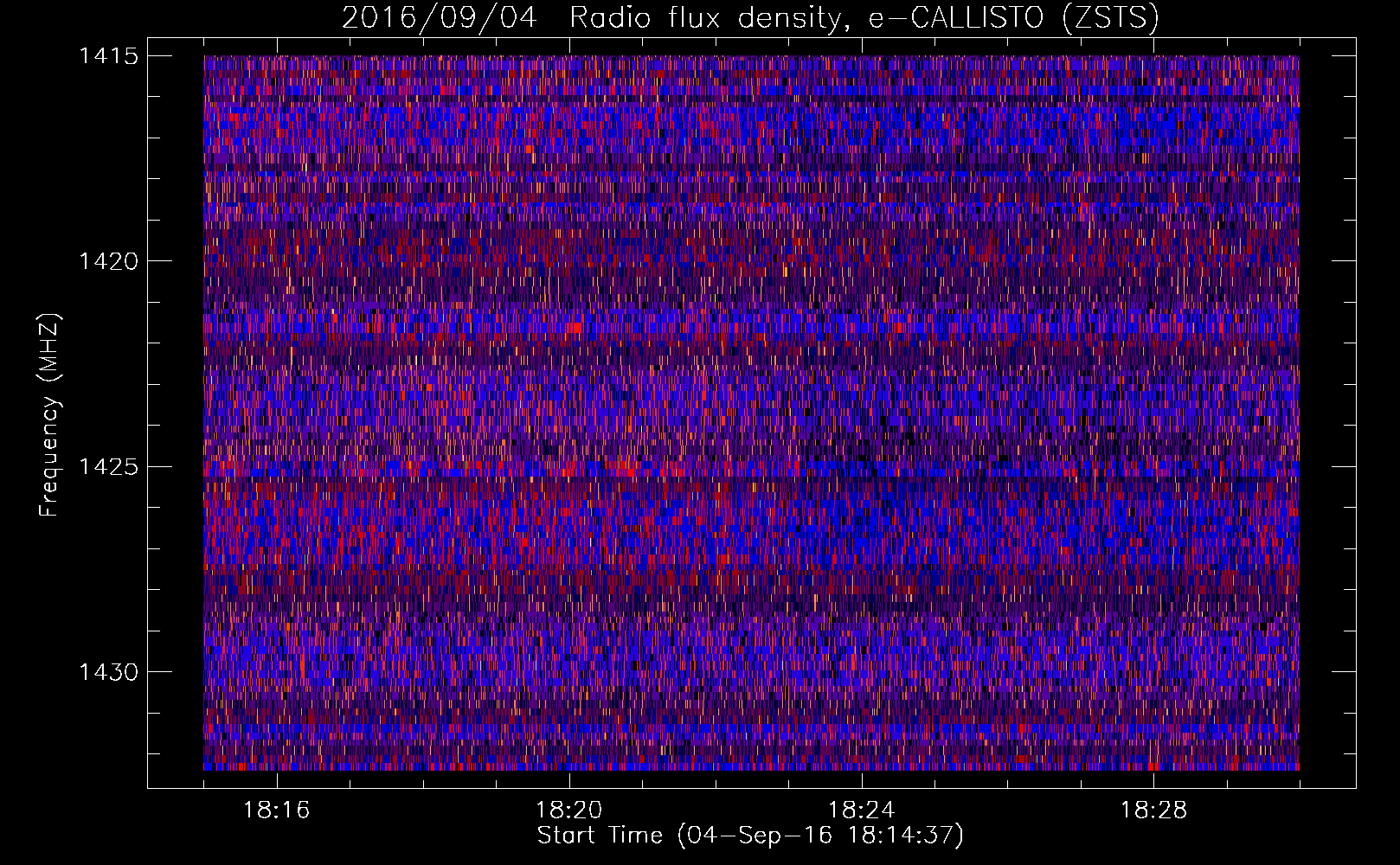
Task: Click the 18:24 time axis label
Action: coord(862,811)
